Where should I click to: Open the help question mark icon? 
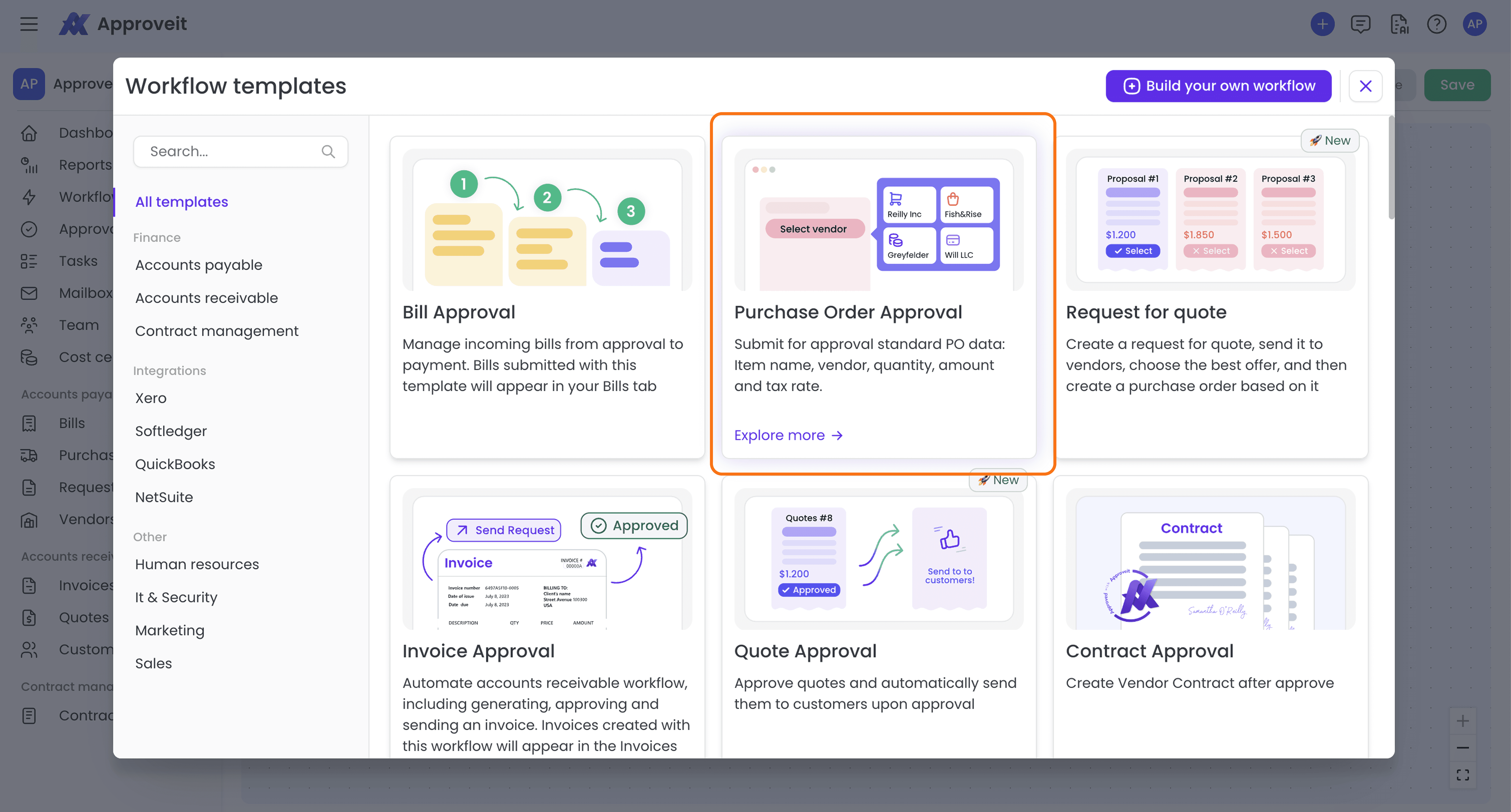pyautogui.click(x=1436, y=24)
